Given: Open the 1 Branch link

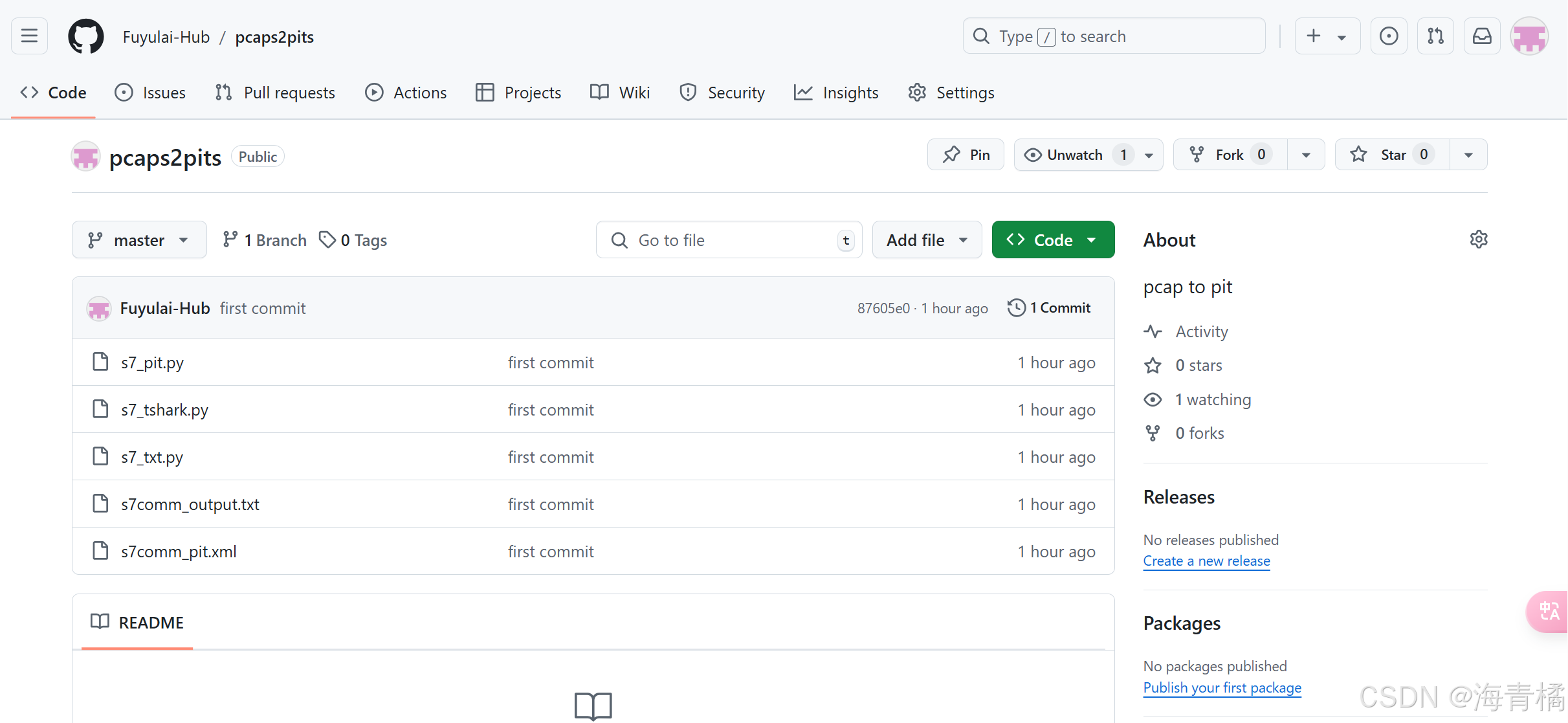Looking at the screenshot, I should pyautogui.click(x=265, y=240).
